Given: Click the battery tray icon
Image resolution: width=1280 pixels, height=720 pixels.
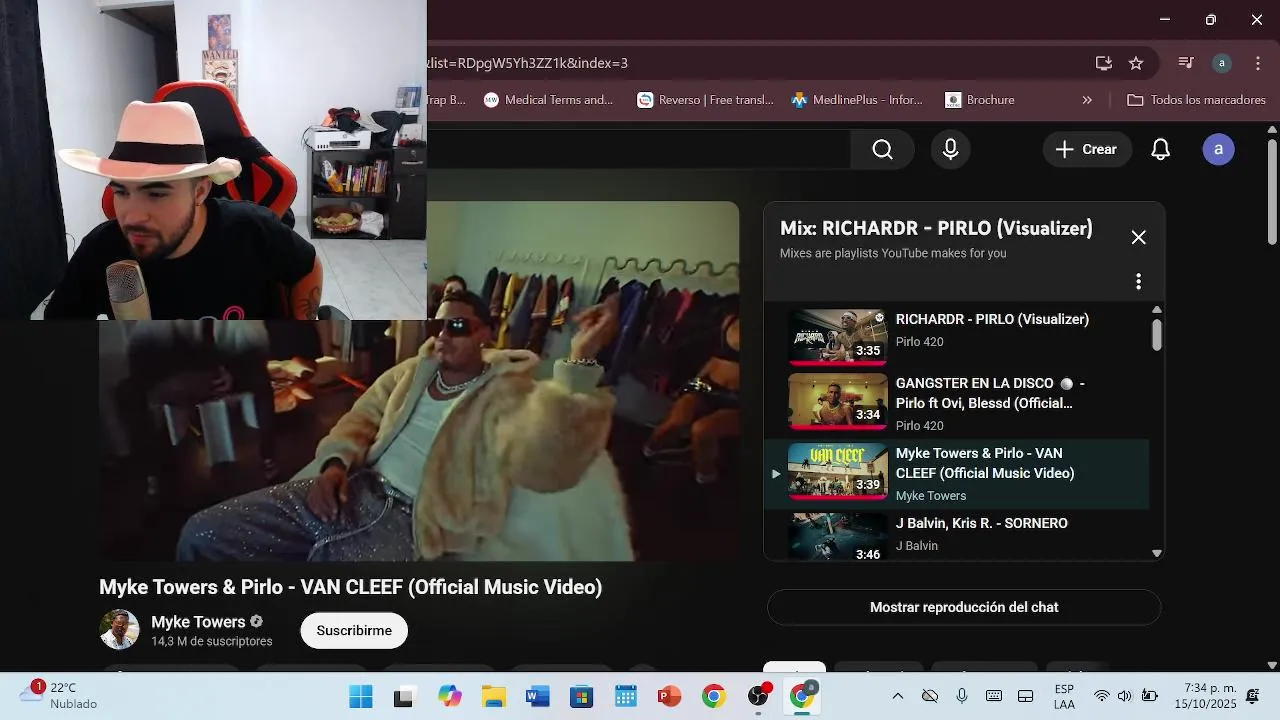Looking at the screenshot, I should click(x=1149, y=696).
